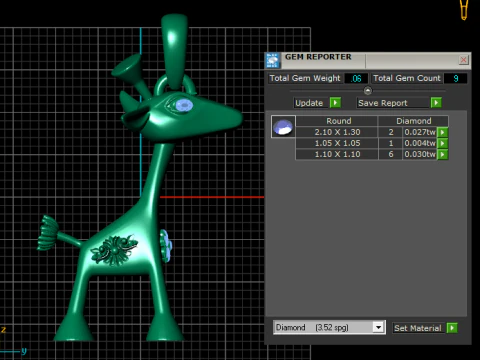480x360 pixels.
Task: Click the Total Gem Count label
Action: (407, 78)
